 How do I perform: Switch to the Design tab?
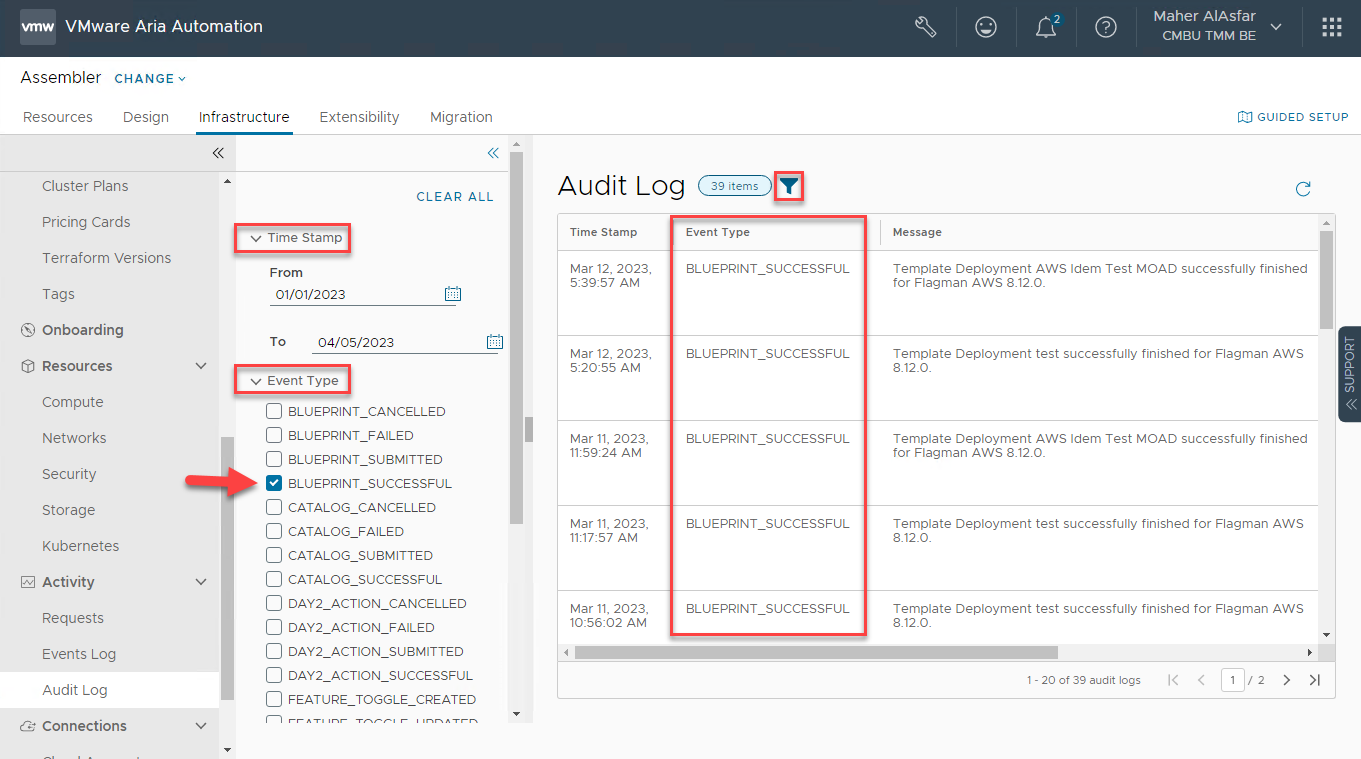pyautogui.click(x=146, y=117)
